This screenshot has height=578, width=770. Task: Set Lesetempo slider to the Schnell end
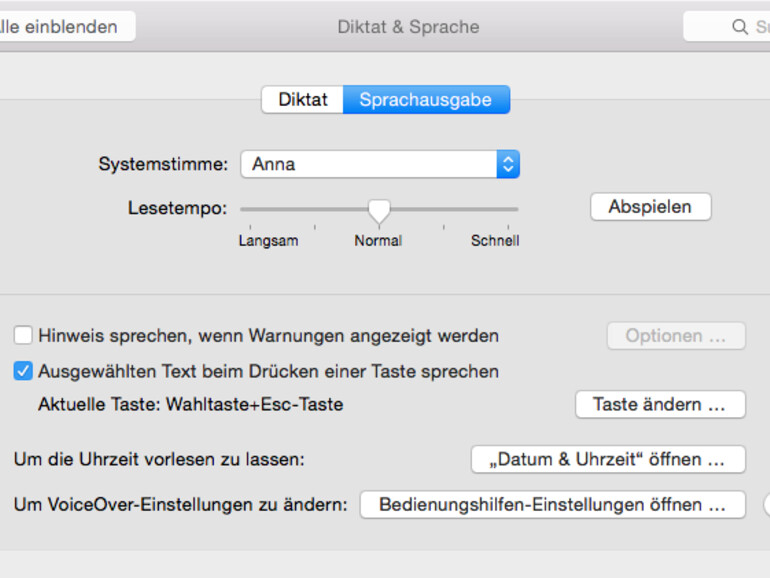point(517,209)
